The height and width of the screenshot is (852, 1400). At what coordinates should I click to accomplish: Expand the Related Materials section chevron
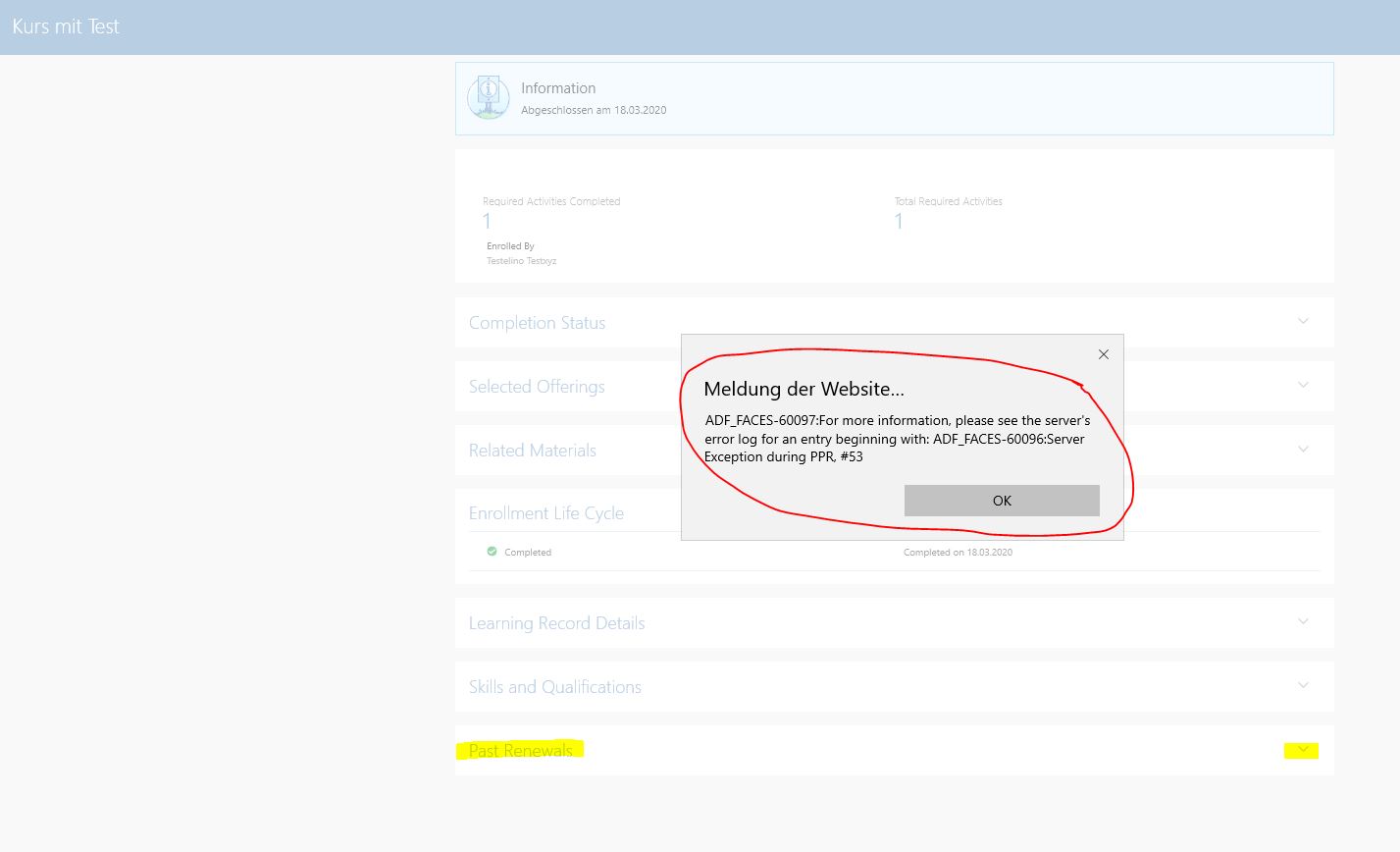click(1304, 449)
